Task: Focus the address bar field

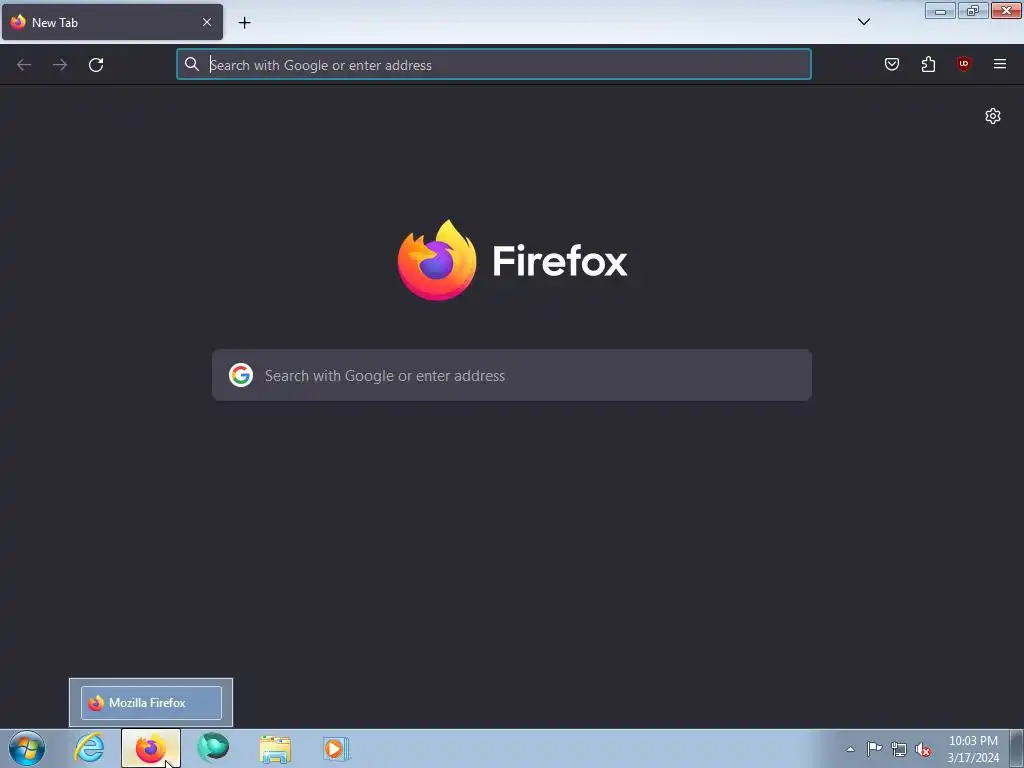Action: [494, 65]
